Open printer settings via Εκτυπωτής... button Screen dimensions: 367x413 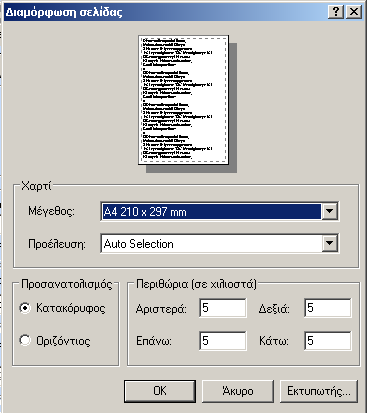(319, 391)
